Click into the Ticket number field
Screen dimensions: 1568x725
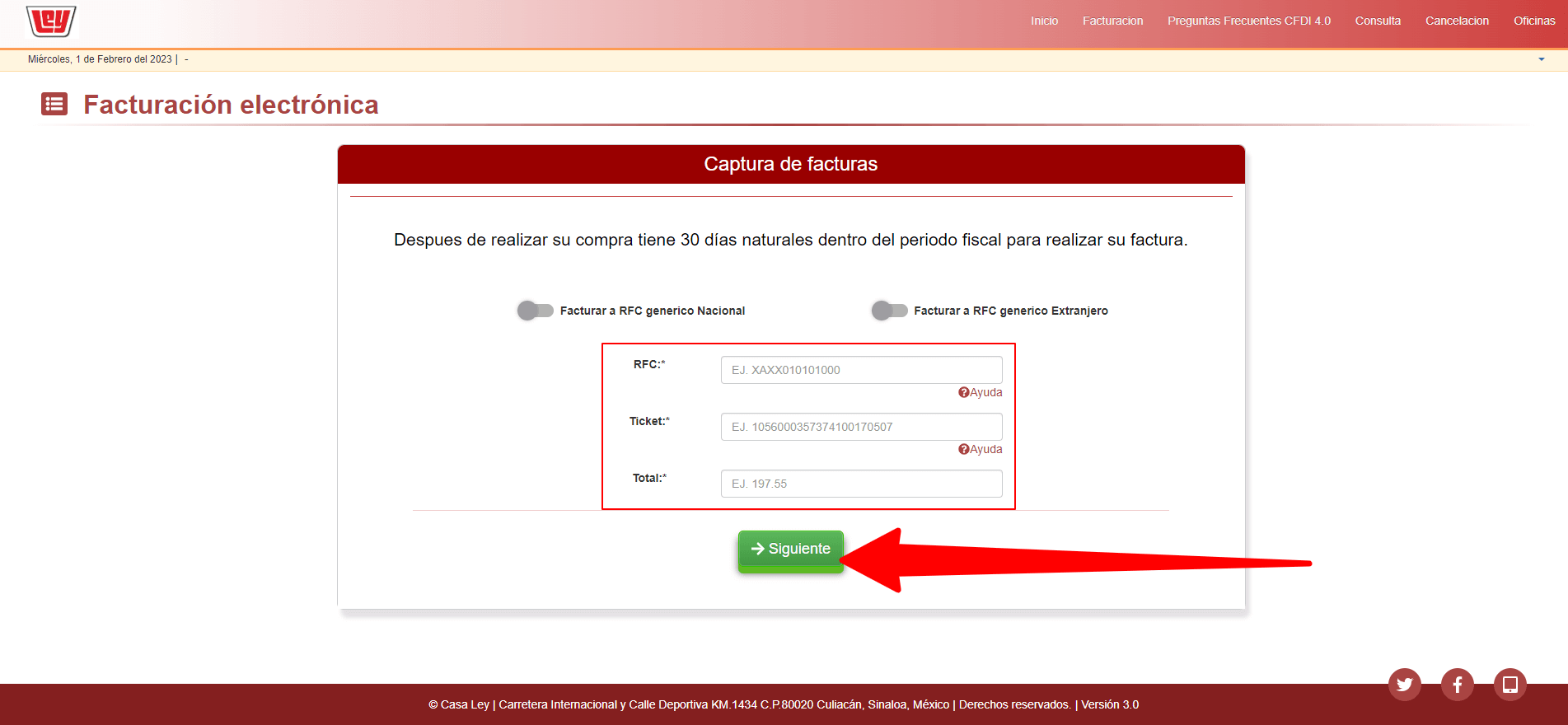861,427
